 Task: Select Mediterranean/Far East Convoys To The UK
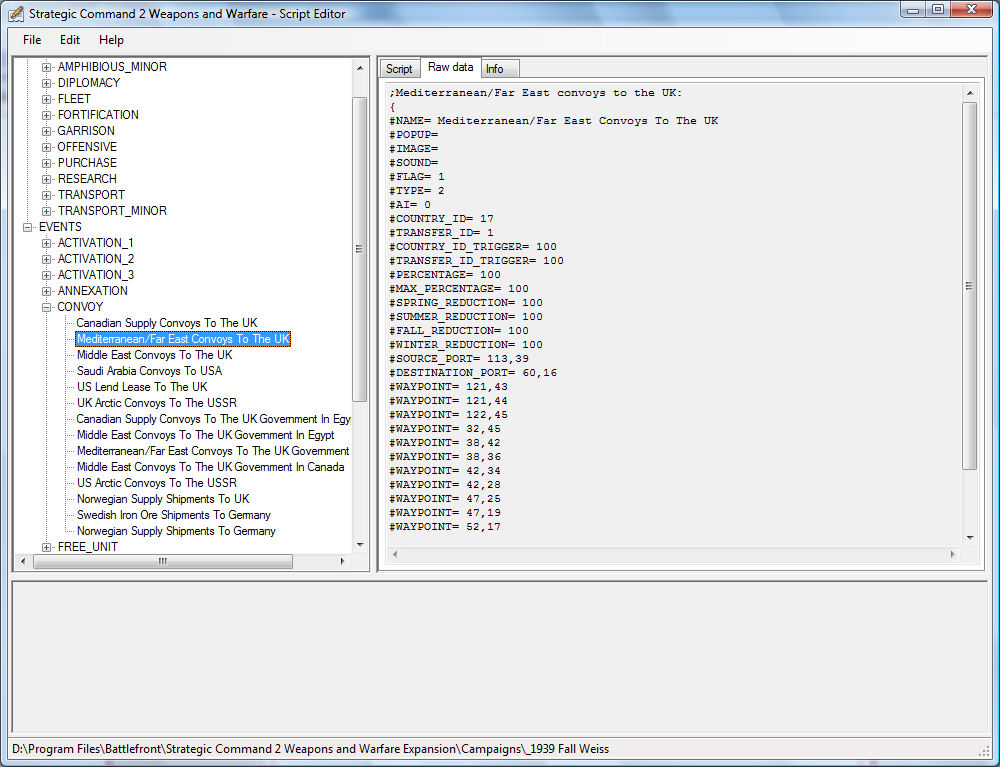[183, 339]
